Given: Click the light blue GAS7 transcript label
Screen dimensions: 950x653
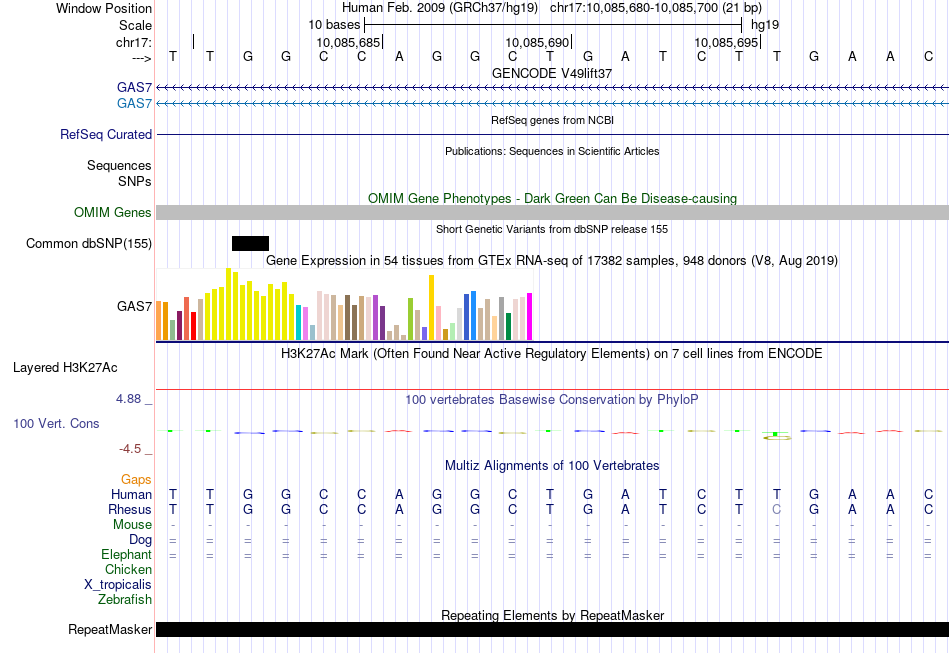Looking at the screenshot, I should click(135, 104).
